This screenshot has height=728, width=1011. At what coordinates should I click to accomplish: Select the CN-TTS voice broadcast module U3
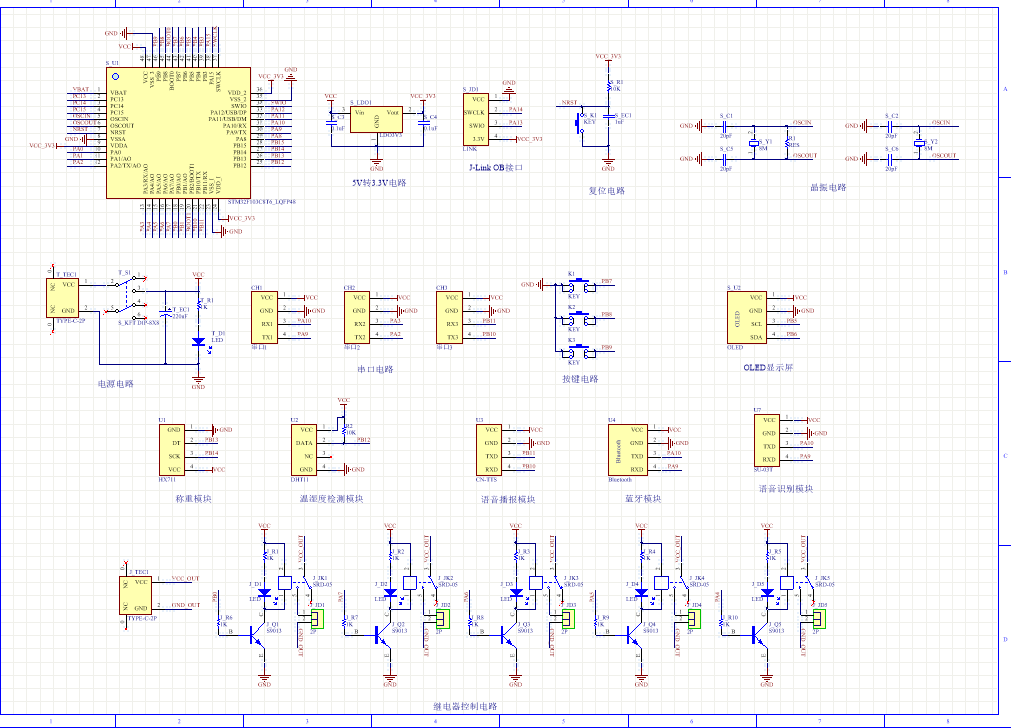[489, 449]
